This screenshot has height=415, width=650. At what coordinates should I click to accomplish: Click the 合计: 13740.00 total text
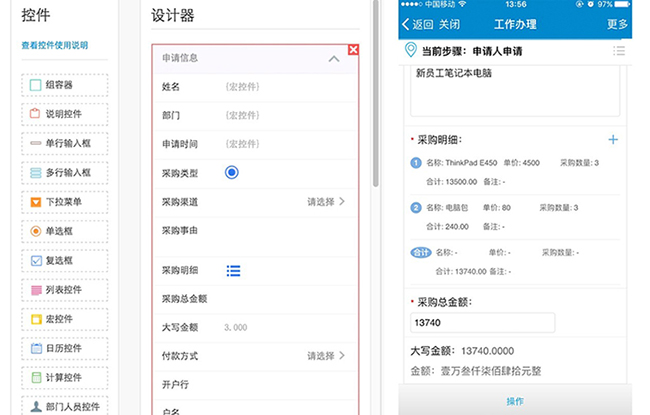(461, 271)
